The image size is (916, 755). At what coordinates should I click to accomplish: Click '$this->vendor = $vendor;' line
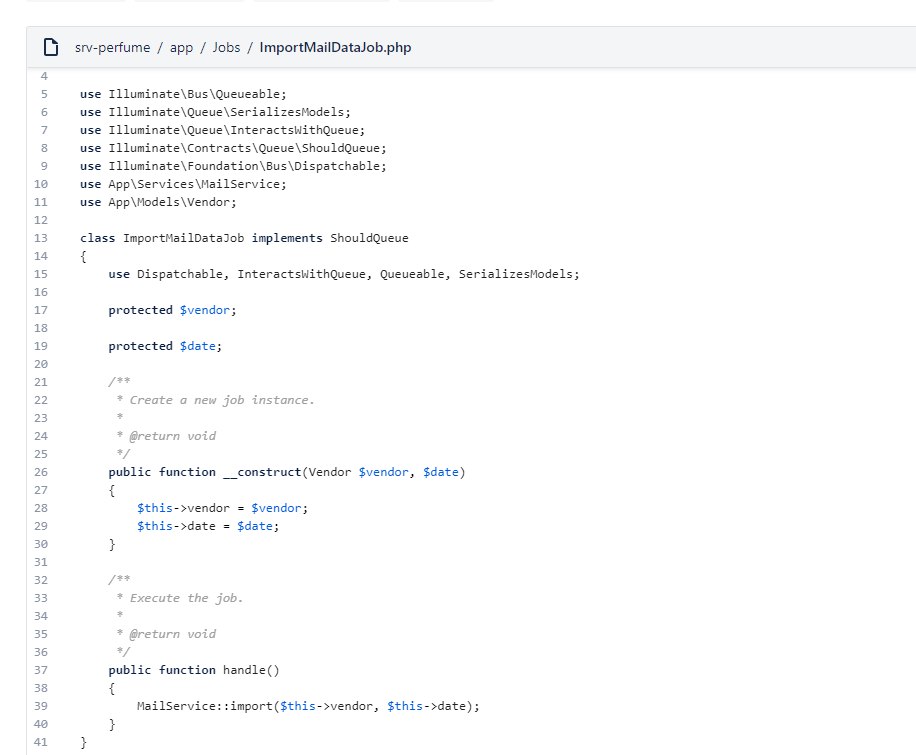click(x=223, y=508)
